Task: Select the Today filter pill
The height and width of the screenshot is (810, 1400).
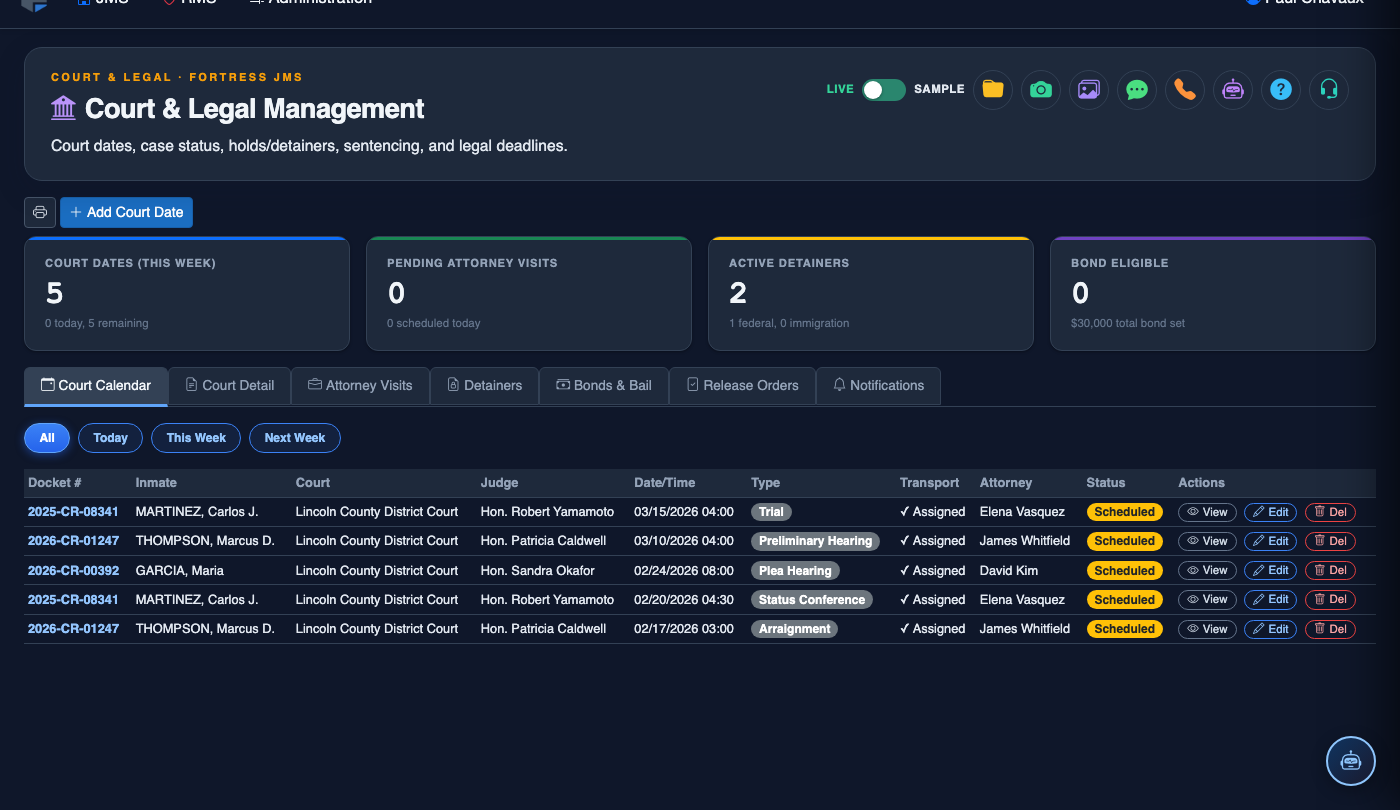Action: coord(110,438)
